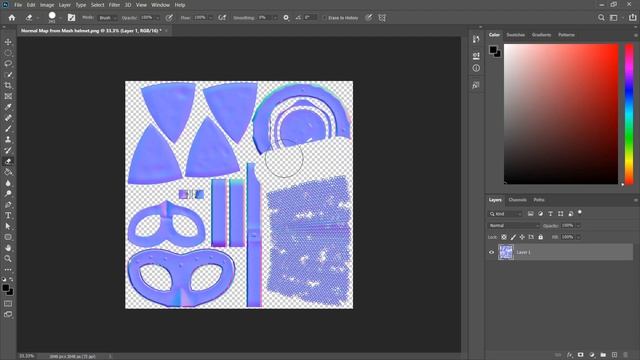Screen dimensions: 640x360
Task: Lock all layer attributes
Action: pos(540,237)
